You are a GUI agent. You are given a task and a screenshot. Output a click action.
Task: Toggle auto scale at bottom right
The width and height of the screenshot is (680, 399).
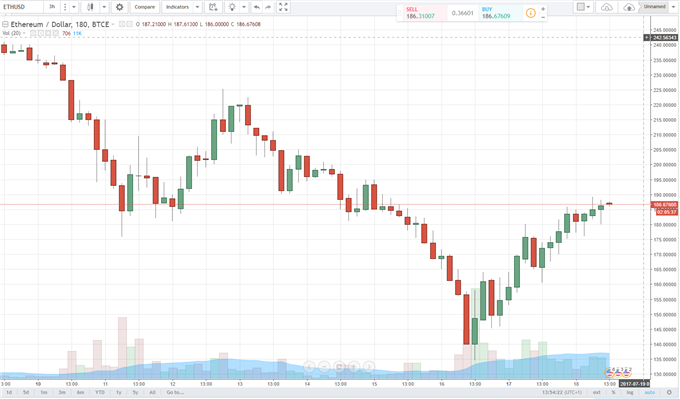[649, 392]
